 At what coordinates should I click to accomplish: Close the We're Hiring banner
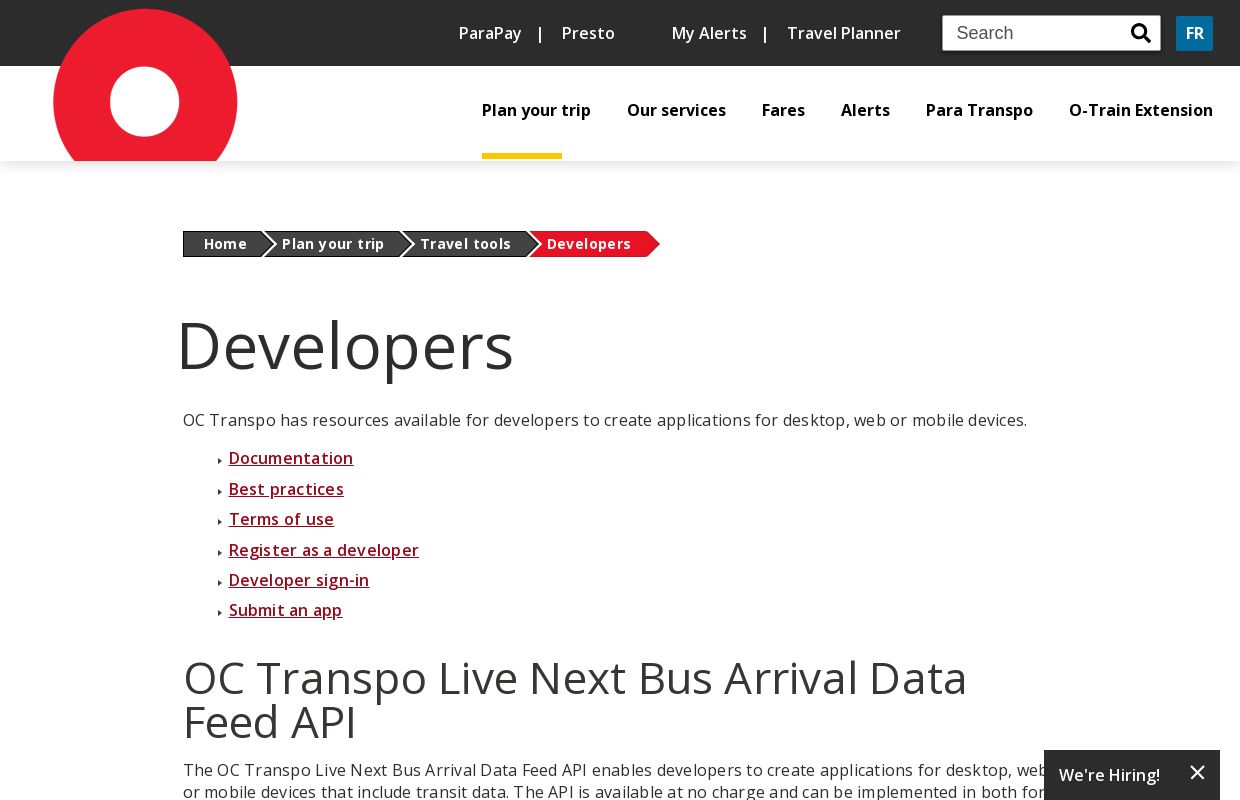pyautogui.click(x=1198, y=772)
